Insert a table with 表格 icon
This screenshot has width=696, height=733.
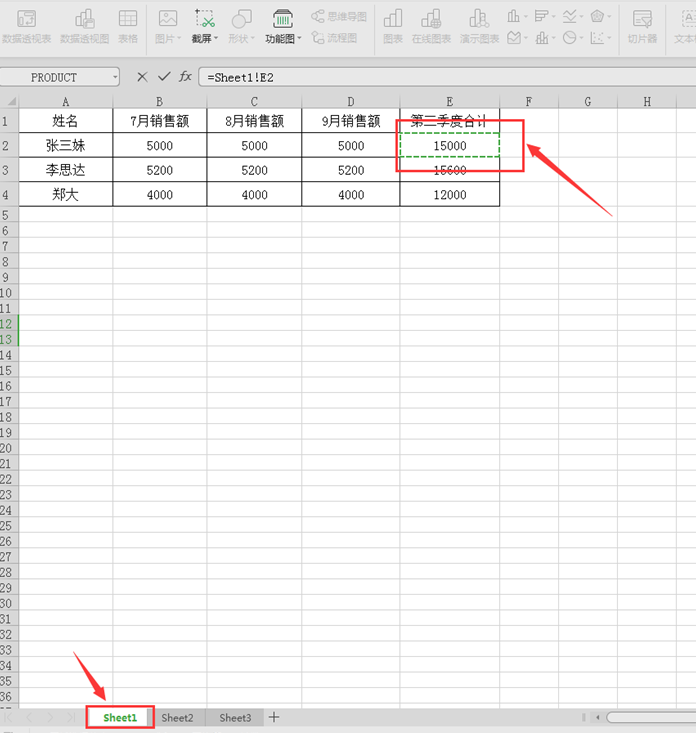point(128,26)
